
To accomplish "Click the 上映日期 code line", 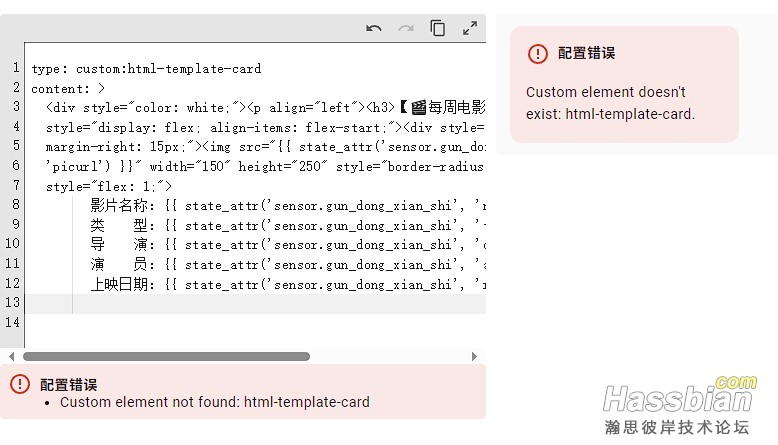I will click(x=280, y=284).
